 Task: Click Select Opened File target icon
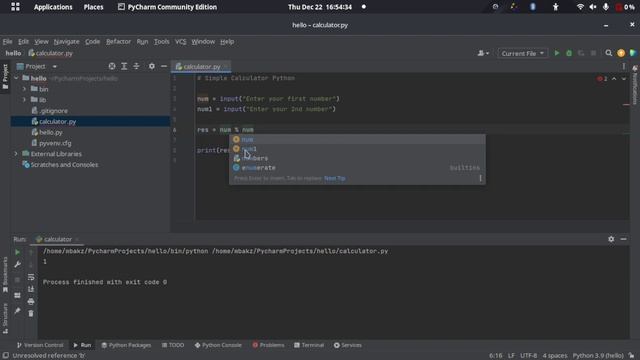(111, 66)
